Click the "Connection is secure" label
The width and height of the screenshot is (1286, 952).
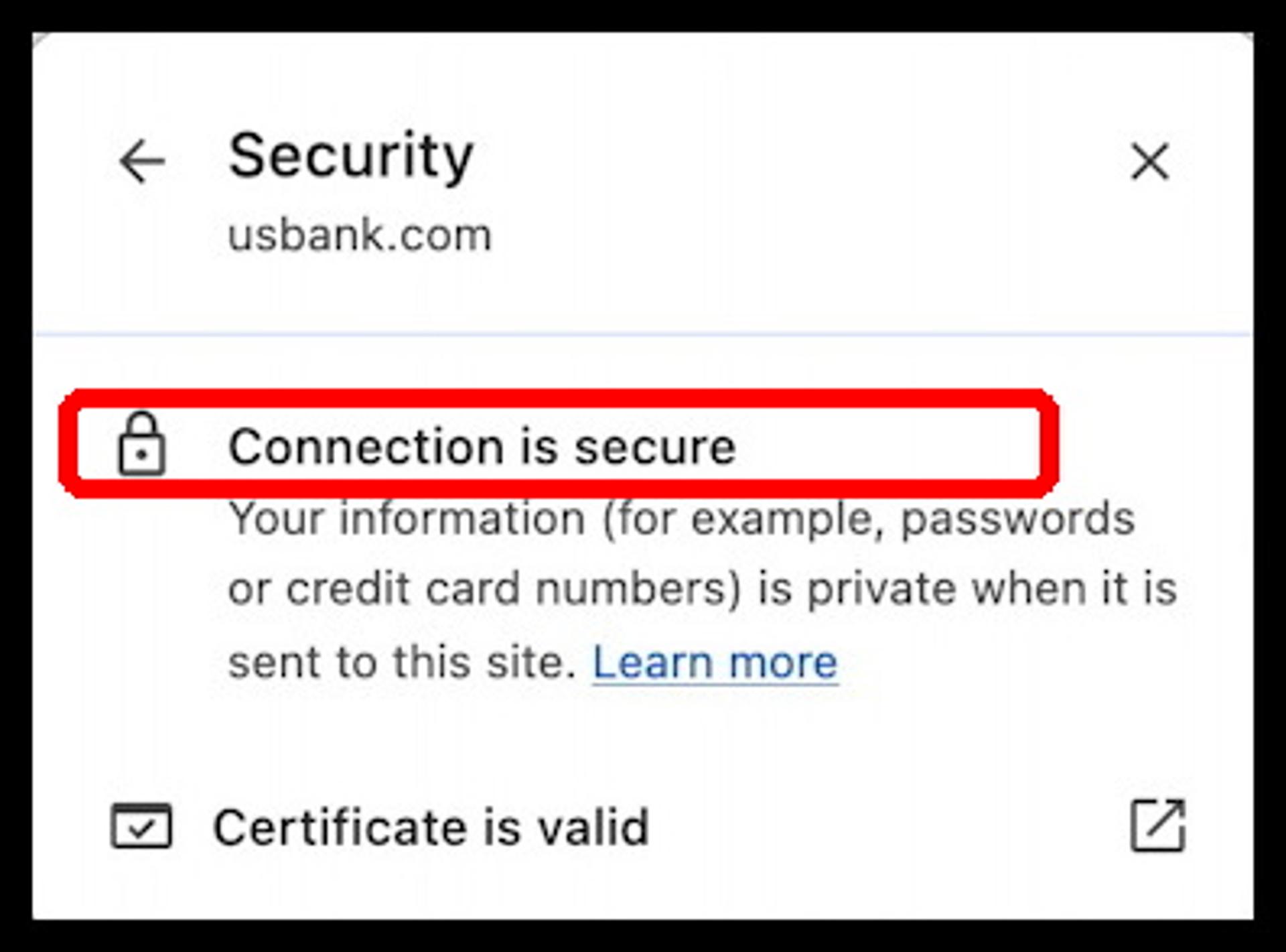(482, 447)
